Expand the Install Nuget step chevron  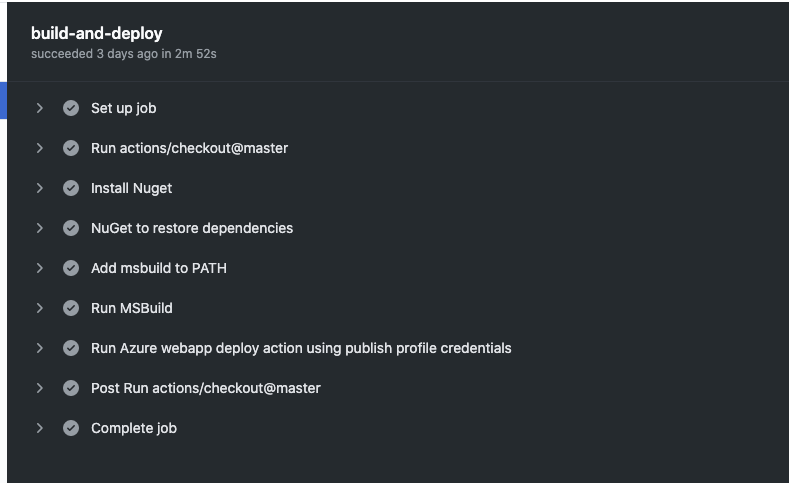click(40, 188)
